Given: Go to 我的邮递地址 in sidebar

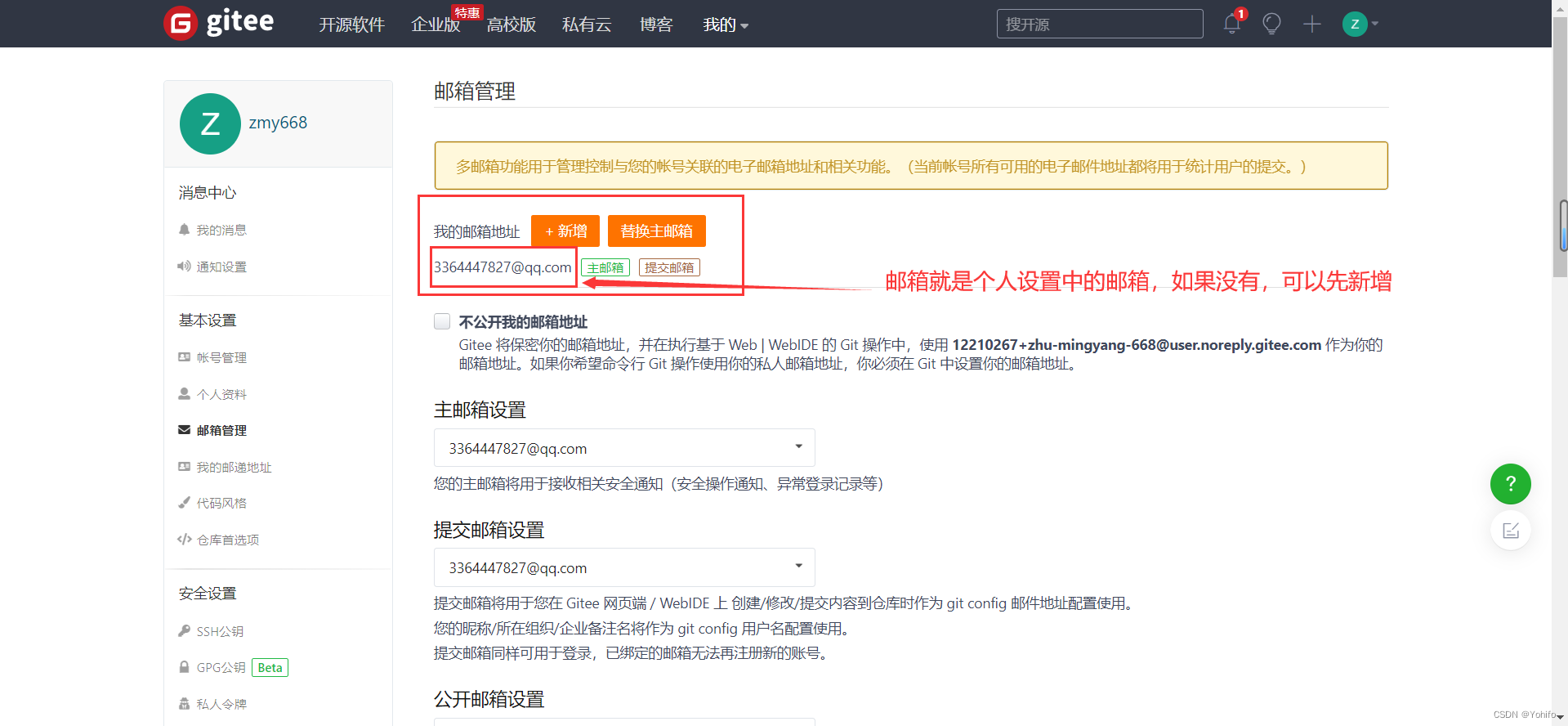Looking at the screenshot, I should 234,468.
